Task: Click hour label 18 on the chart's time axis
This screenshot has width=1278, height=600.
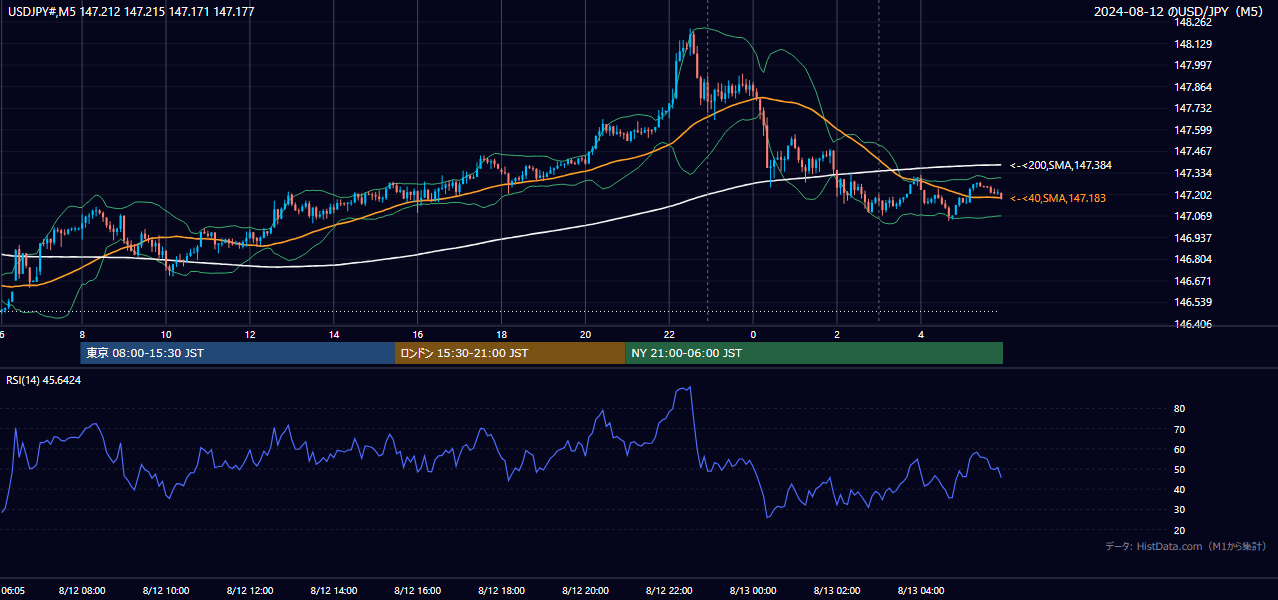Action: 502,334
